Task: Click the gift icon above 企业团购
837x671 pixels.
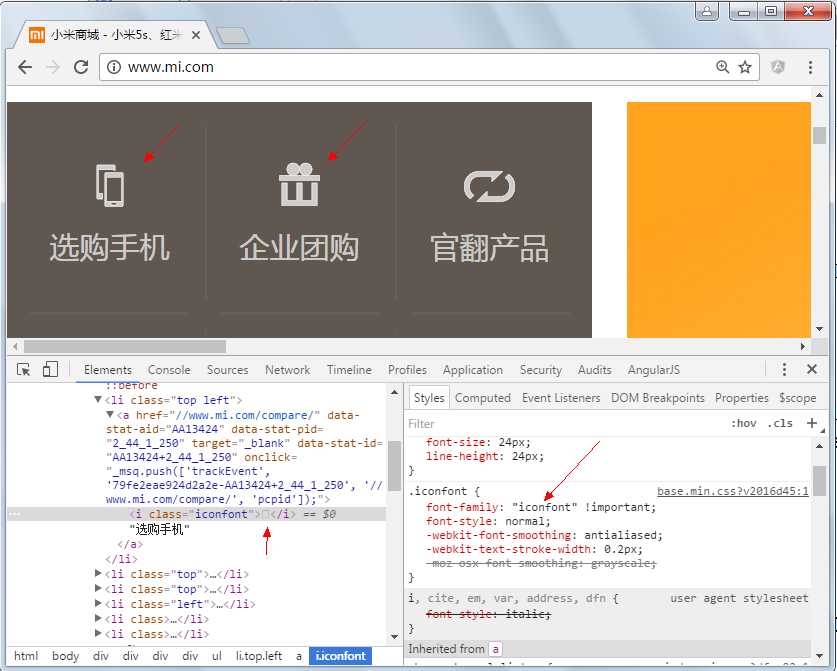Action: tap(299, 184)
